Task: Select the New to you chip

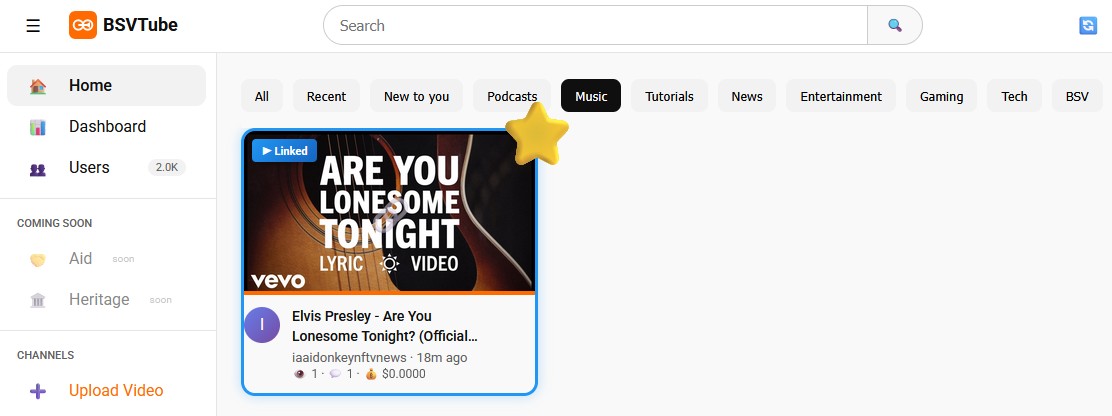Action: point(416,96)
